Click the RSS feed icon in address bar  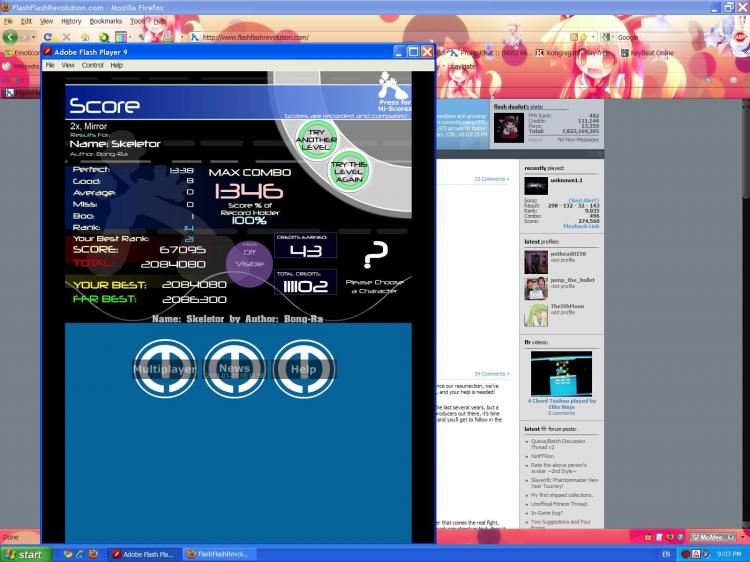click(x=574, y=37)
